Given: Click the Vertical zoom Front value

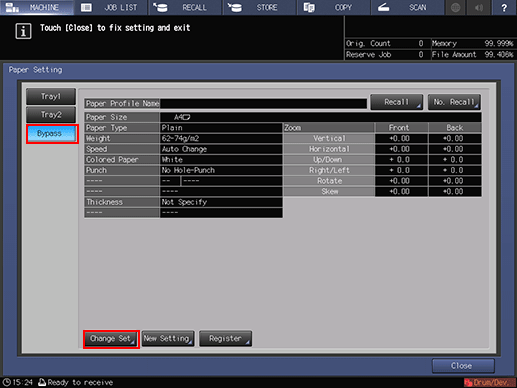Looking at the screenshot, I should tap(401, 138).
